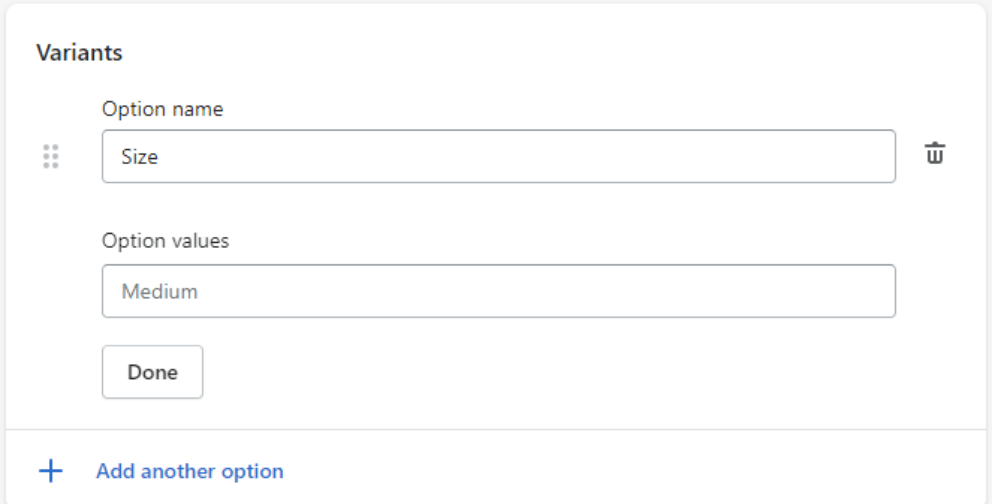Image resolution: width=992 pixels, height=504 pixels.
Task: Click the six-dot drag handle beside Size
Action: 51,156
